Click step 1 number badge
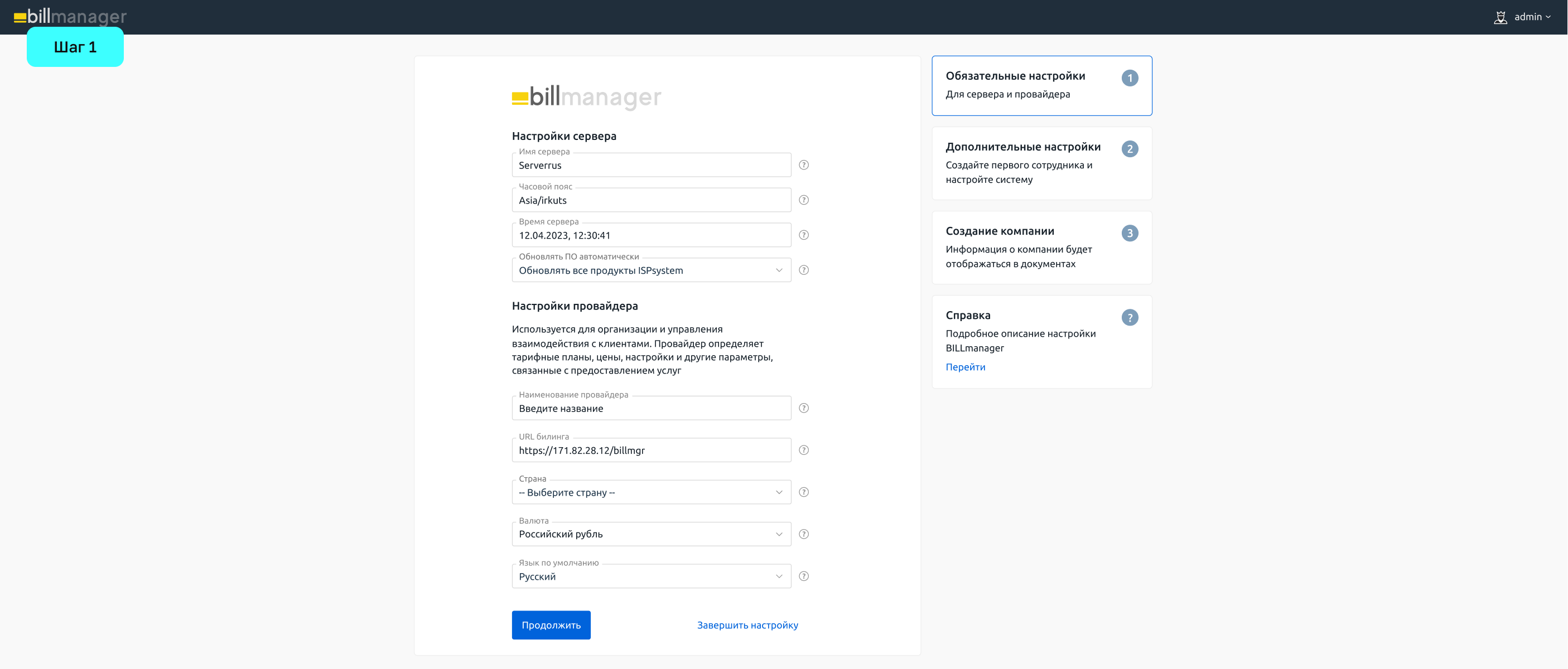1568x669 pixels. [1130, 78]
